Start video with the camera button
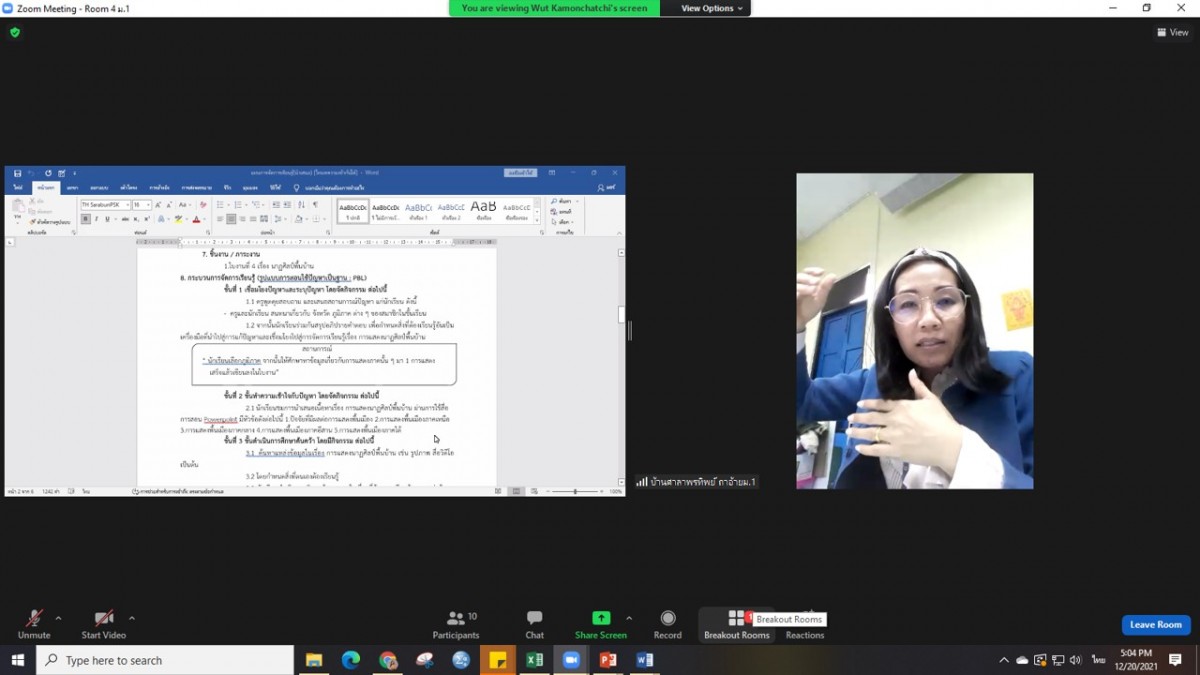 coord(103,623)
